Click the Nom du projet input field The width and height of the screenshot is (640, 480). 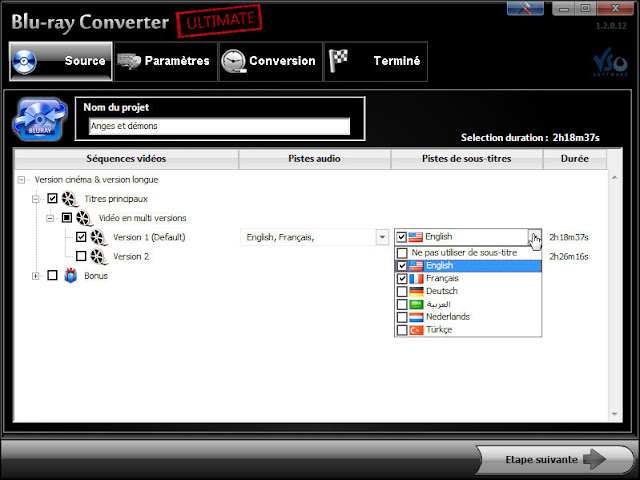coord(219,126)
